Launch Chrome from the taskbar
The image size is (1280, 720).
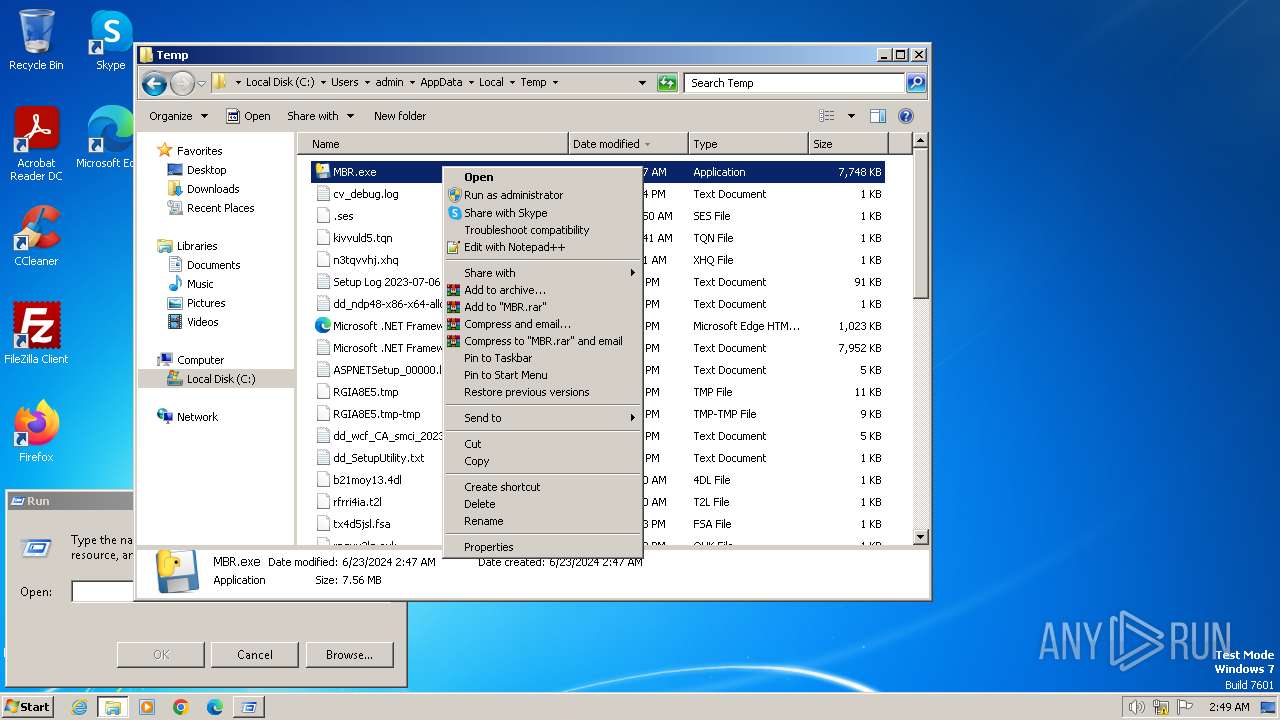(181, 707)
